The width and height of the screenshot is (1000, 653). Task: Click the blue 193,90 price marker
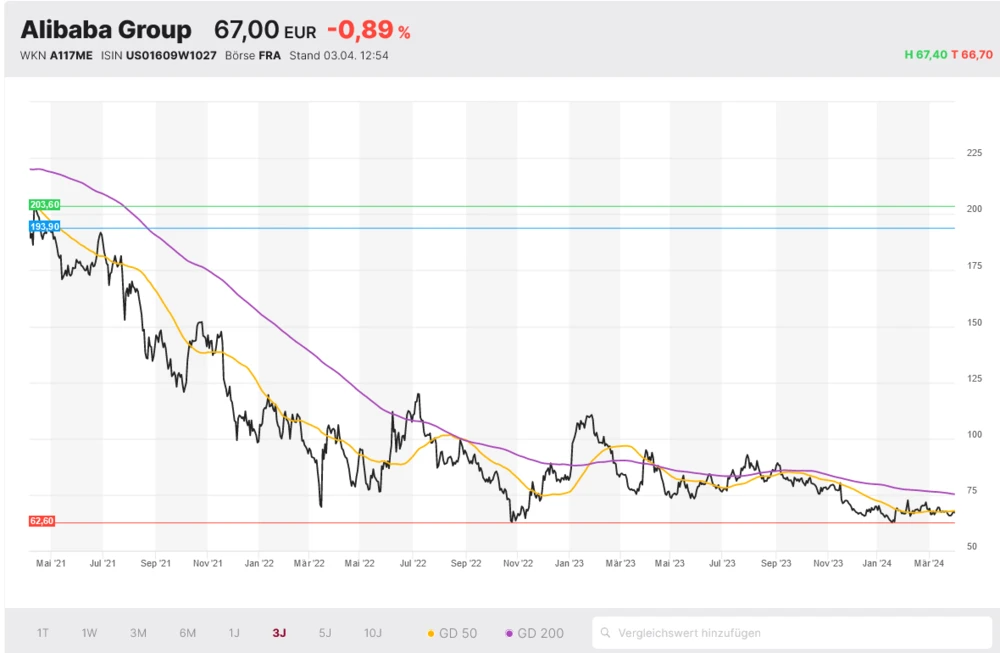point(45,227)
